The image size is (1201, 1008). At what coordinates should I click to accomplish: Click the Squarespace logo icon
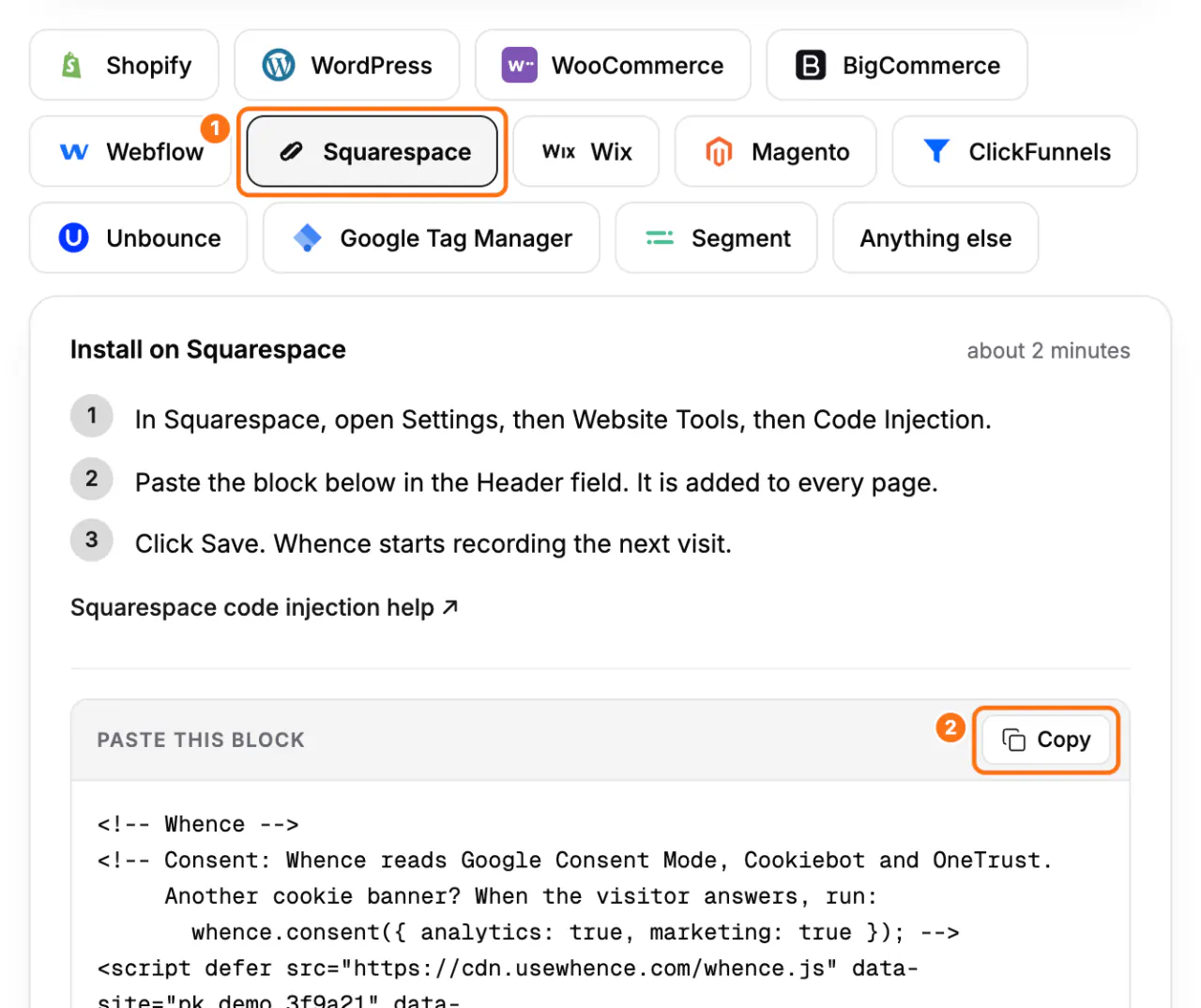pos(292,151)
